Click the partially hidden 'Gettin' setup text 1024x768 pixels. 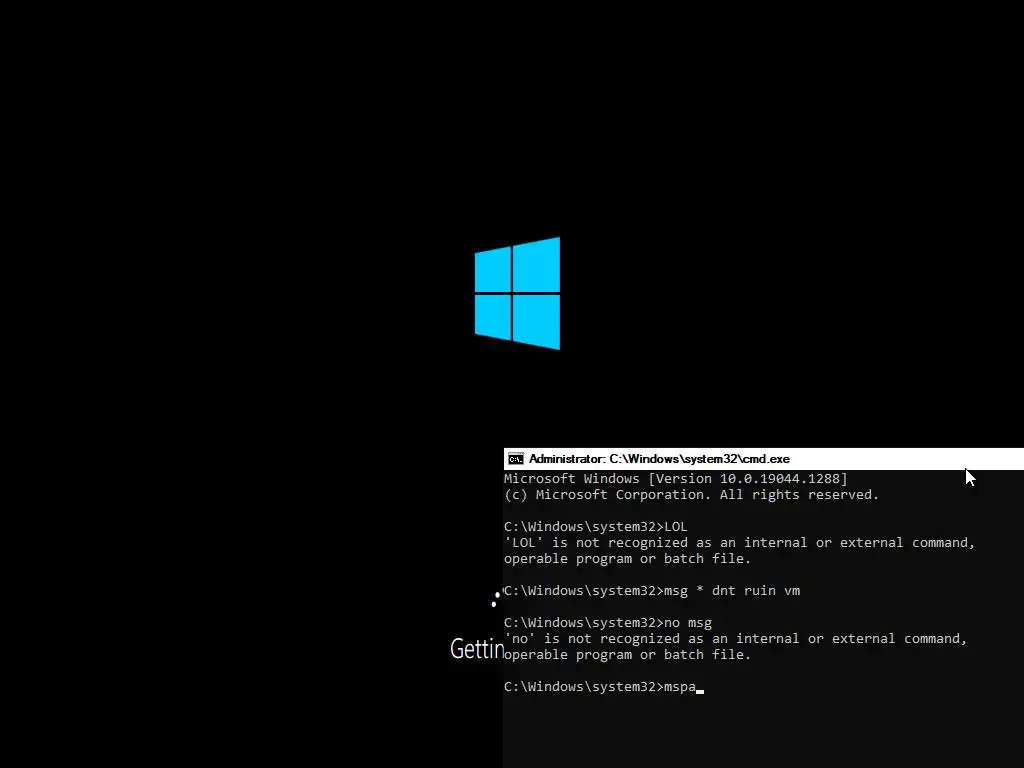(x=477, y=649)
